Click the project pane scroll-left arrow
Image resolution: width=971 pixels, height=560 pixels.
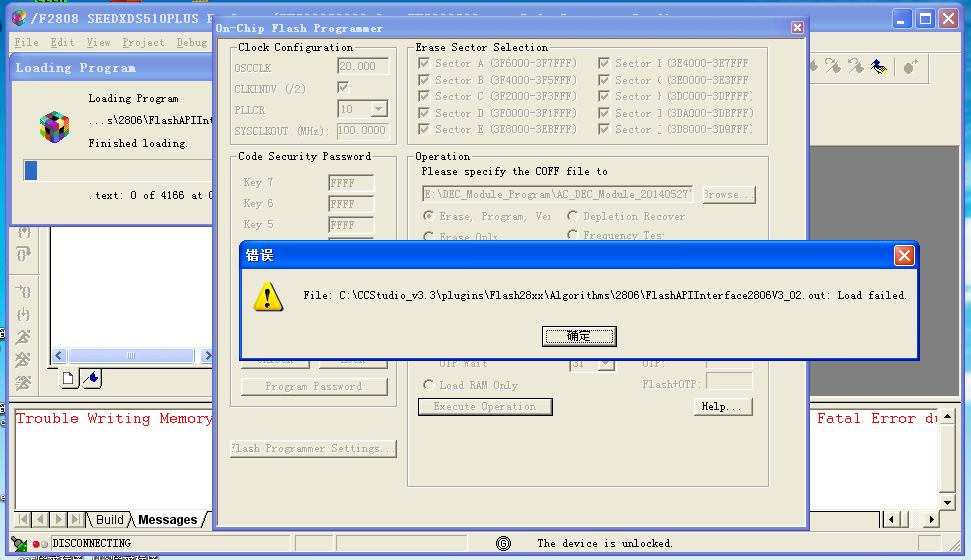(59, 356)
